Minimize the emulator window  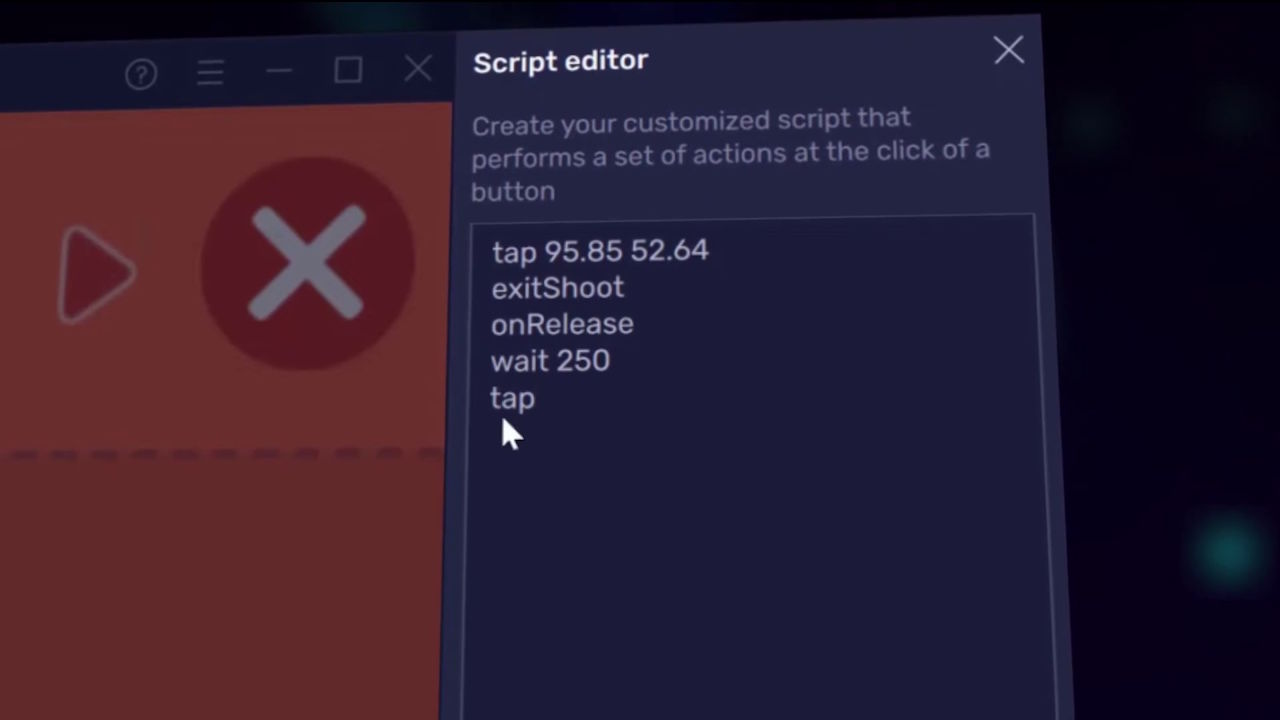[279, 72]
